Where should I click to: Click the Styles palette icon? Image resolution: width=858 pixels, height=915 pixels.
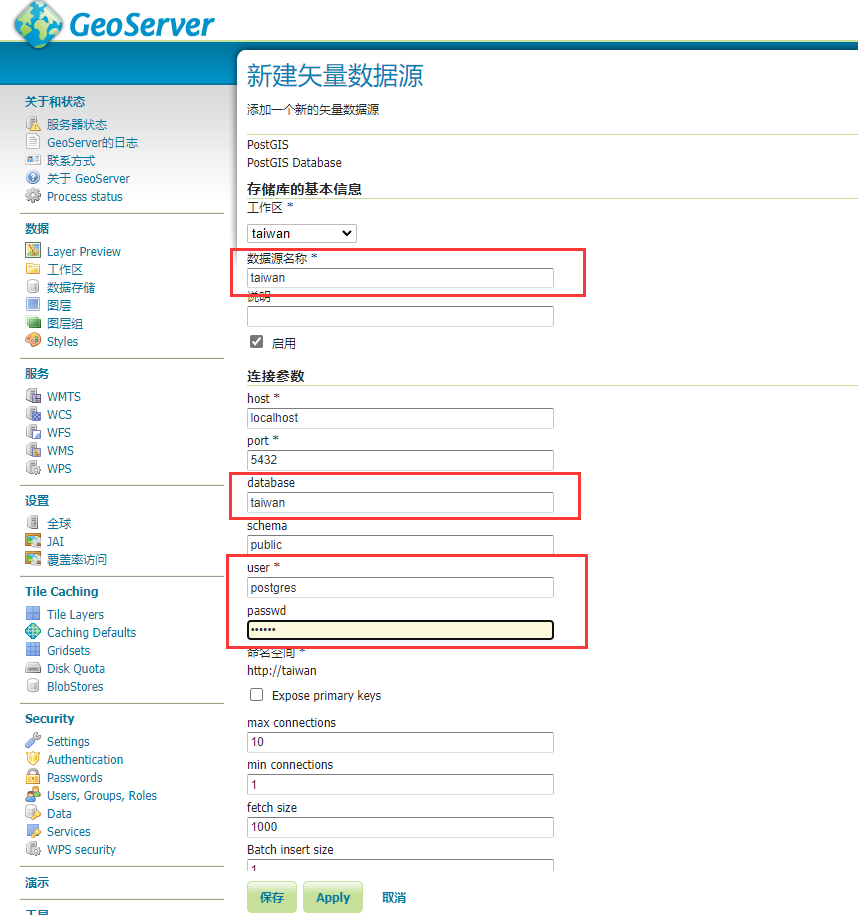(x=33, y=340)
